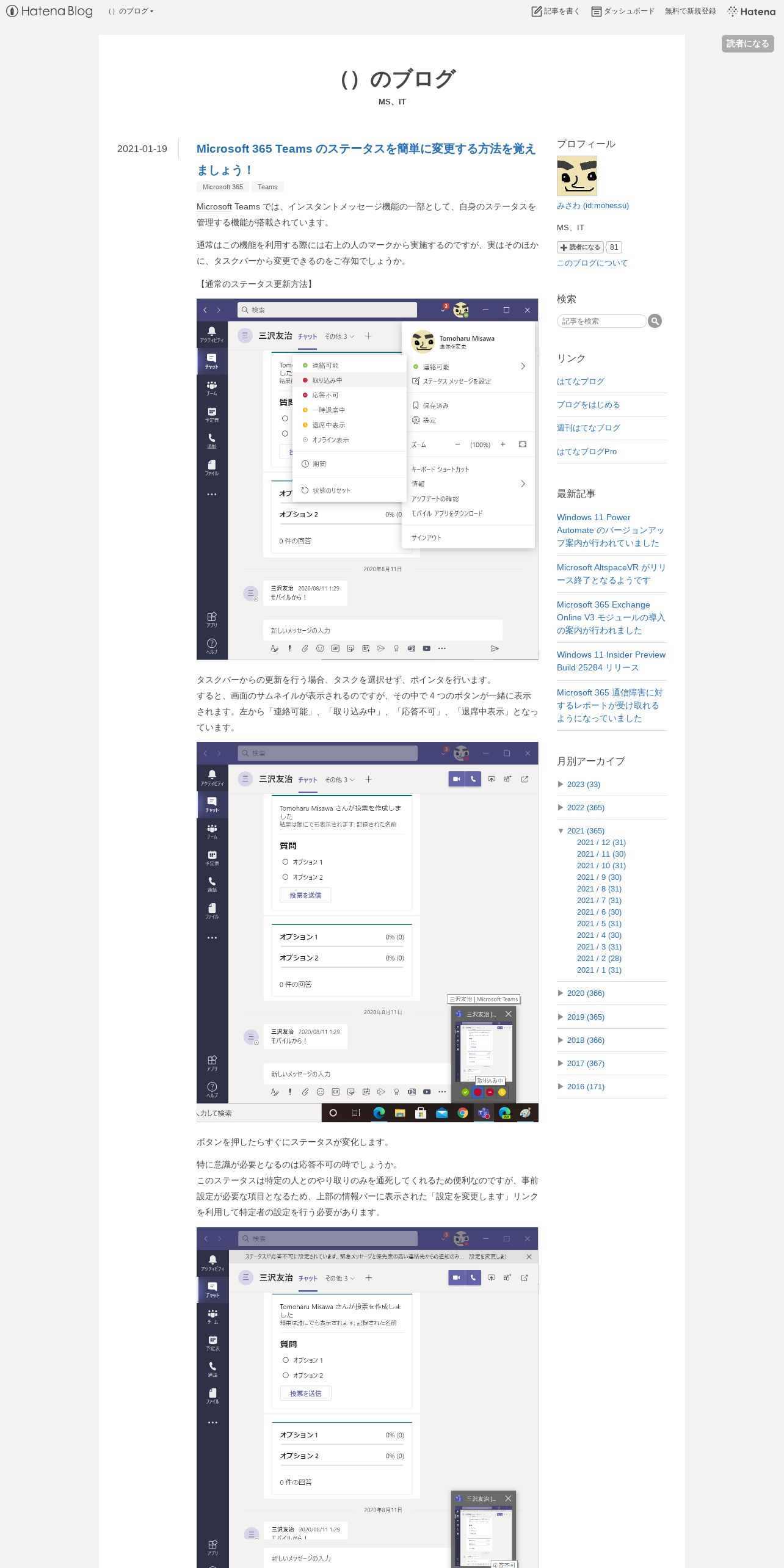Click the profile avatar image
784x1568 pixels.
[577, 176]
